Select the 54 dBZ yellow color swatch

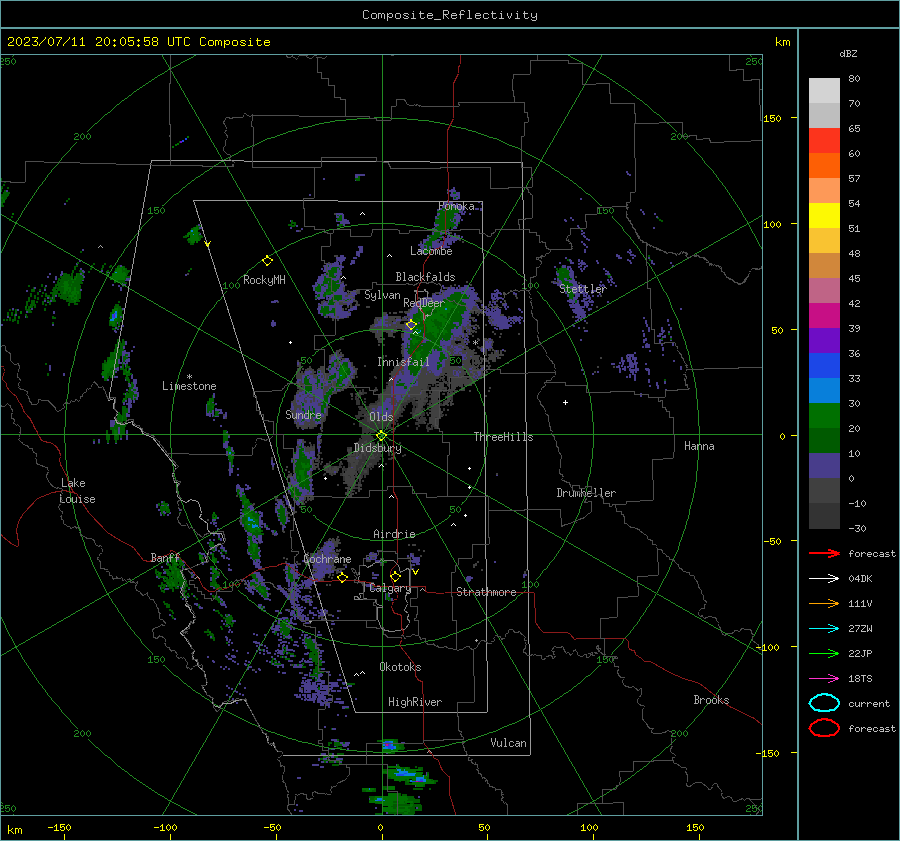(x=824, y=215)
